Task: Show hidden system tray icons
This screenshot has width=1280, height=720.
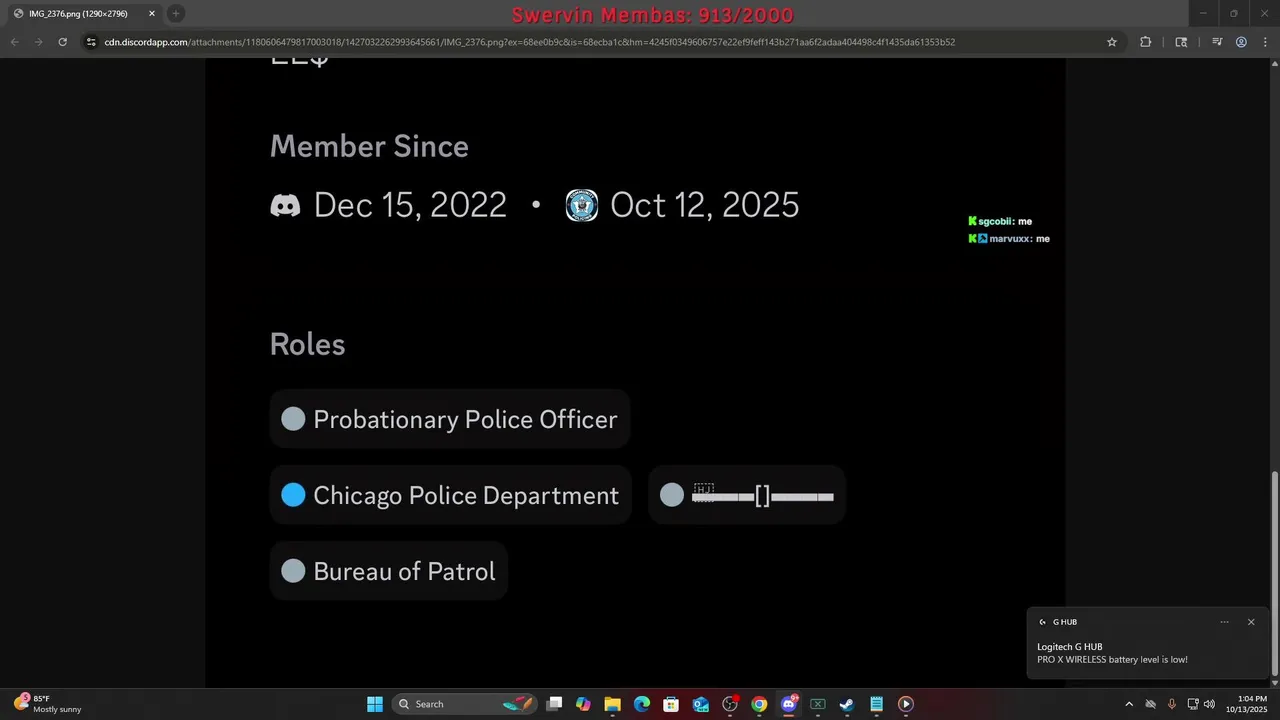Action: (1129, 704)
